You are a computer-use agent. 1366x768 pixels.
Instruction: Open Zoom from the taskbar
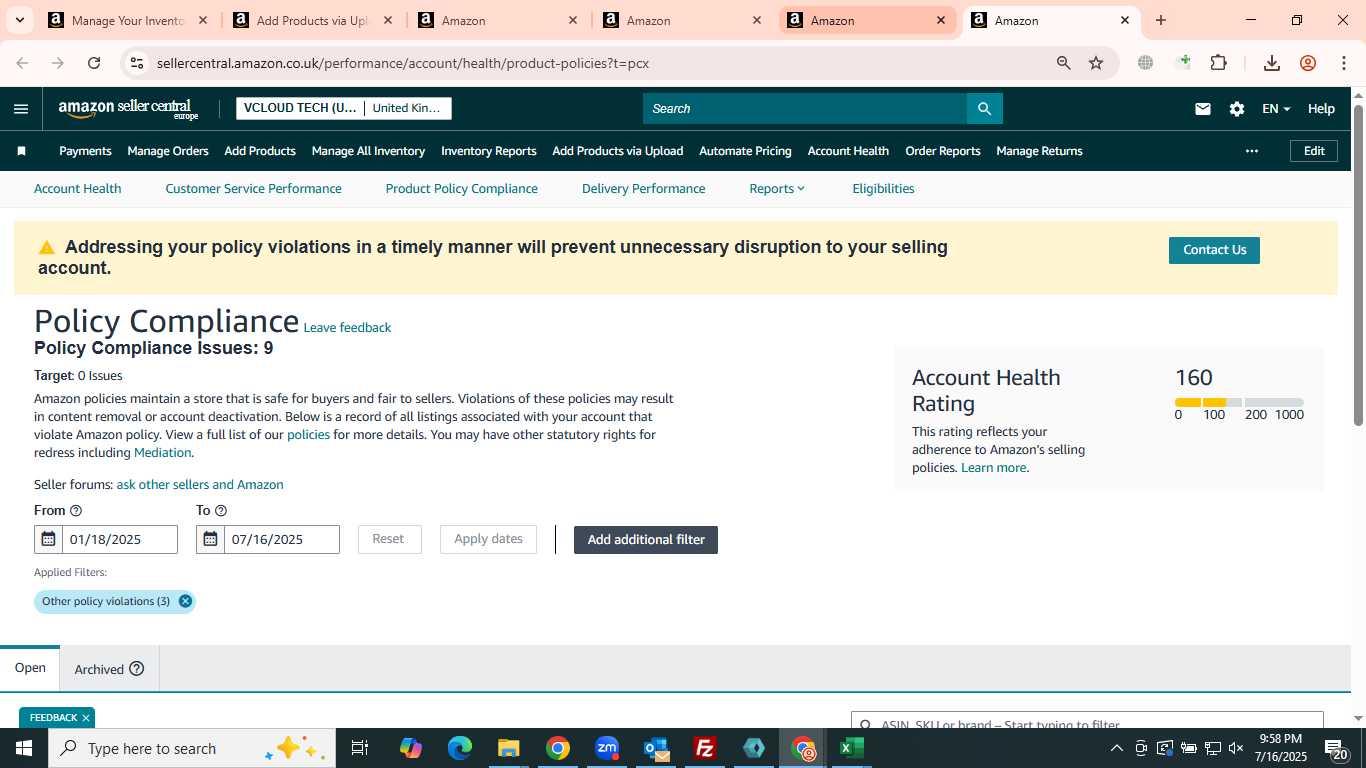607,748
